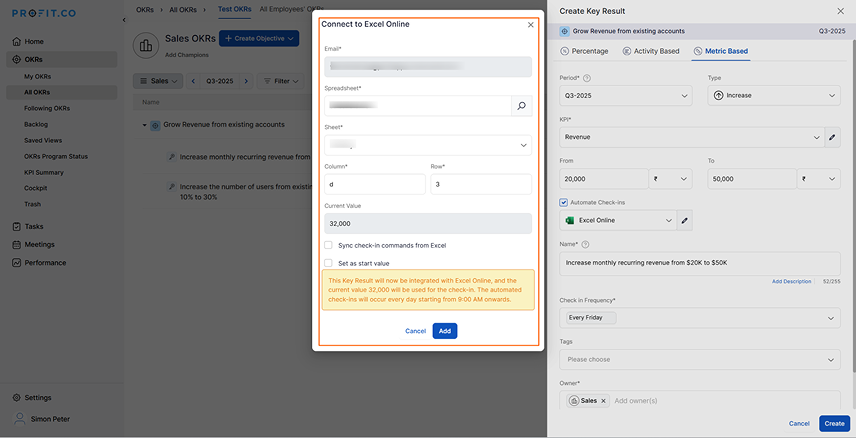The width and height of the screenshot is (856, 438).
Task: Open the Tags Please choose dropdown
Action: [x=700, y=360]
